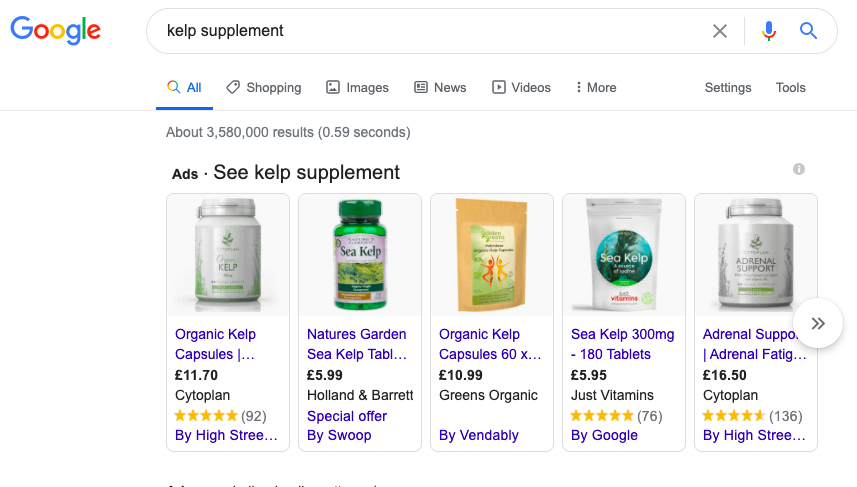Click the Google logo
This screenshot has height=487, width=857.
pos(56,30)
